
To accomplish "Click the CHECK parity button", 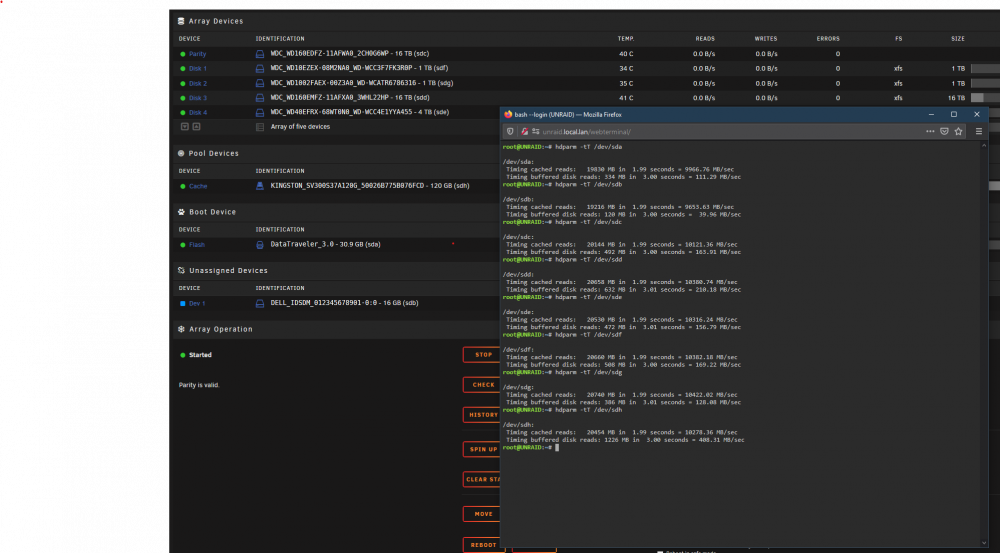I will 482,385.
